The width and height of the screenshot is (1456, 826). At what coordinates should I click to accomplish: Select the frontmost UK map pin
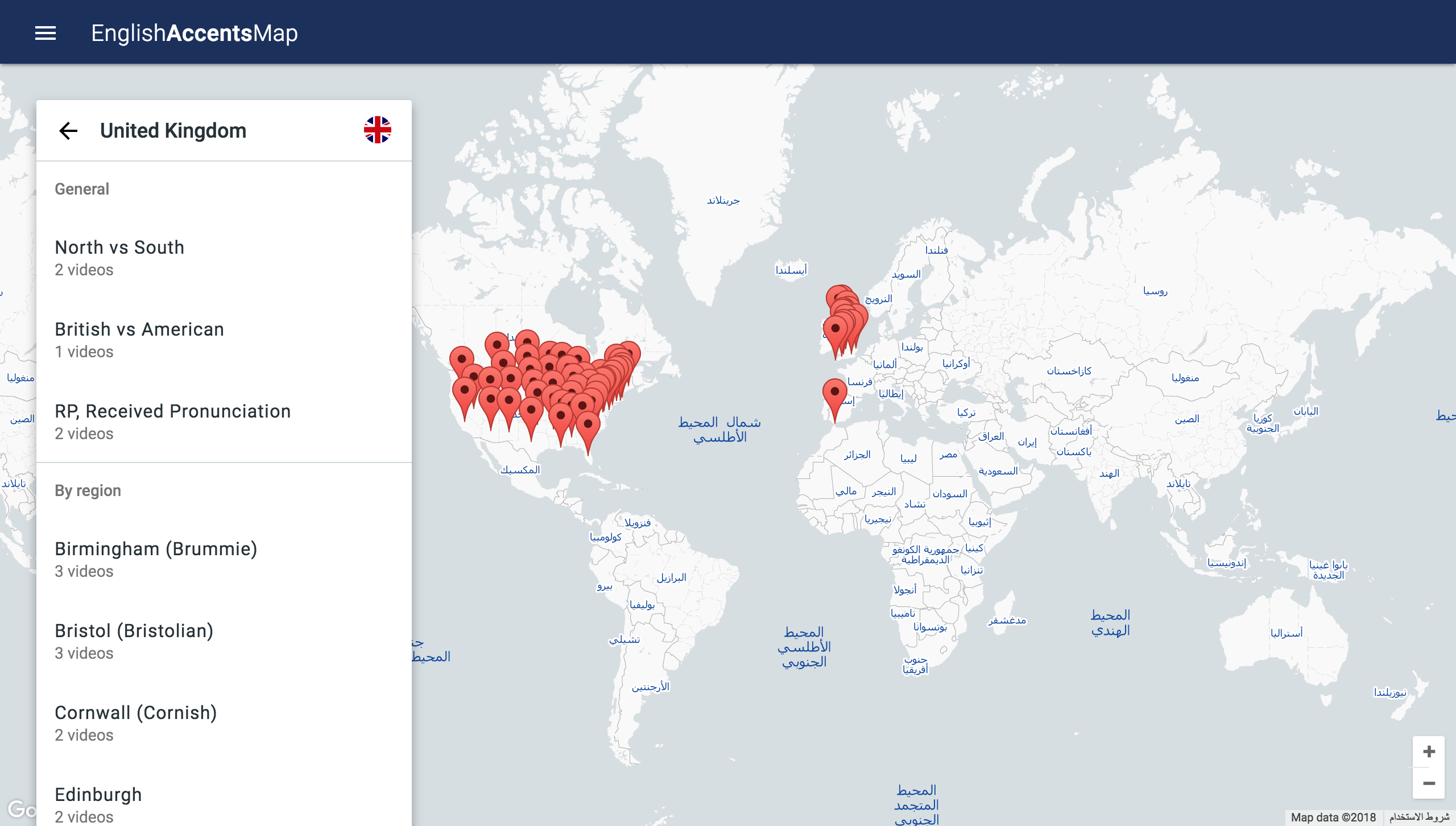[835, 330]
